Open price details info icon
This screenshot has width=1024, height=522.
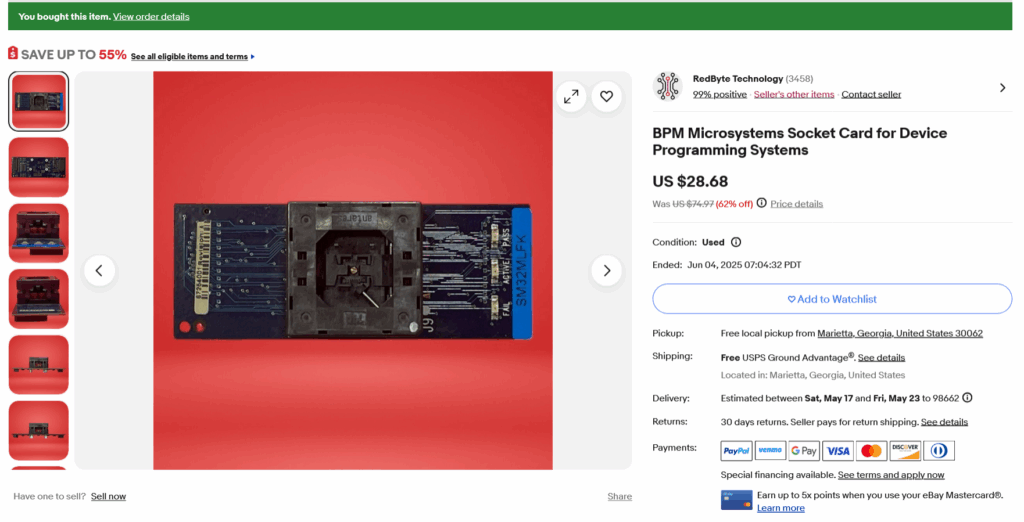click(761, 203)
